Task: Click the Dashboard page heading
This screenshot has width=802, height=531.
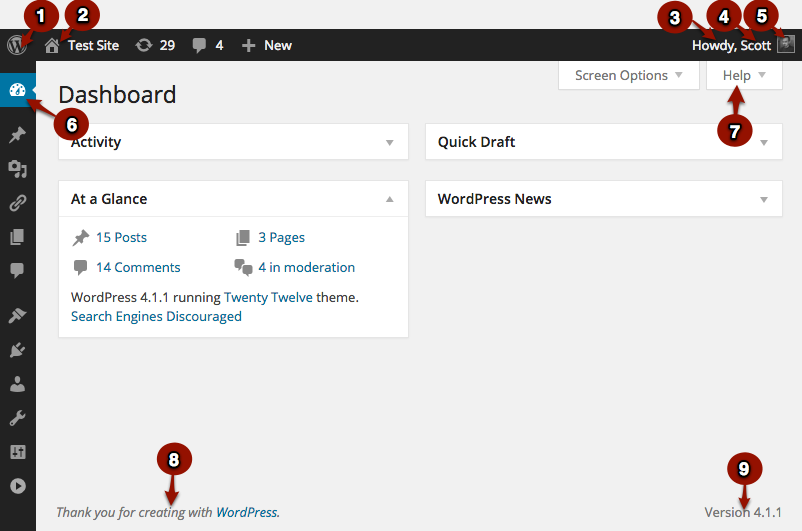Action: (117, 95)
